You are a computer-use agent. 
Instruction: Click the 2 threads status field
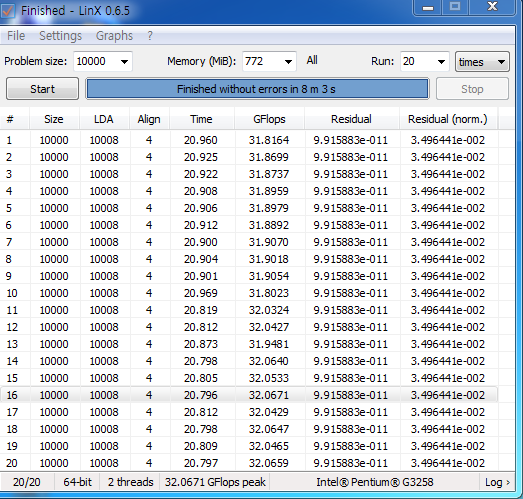click(x=130, y=482)
